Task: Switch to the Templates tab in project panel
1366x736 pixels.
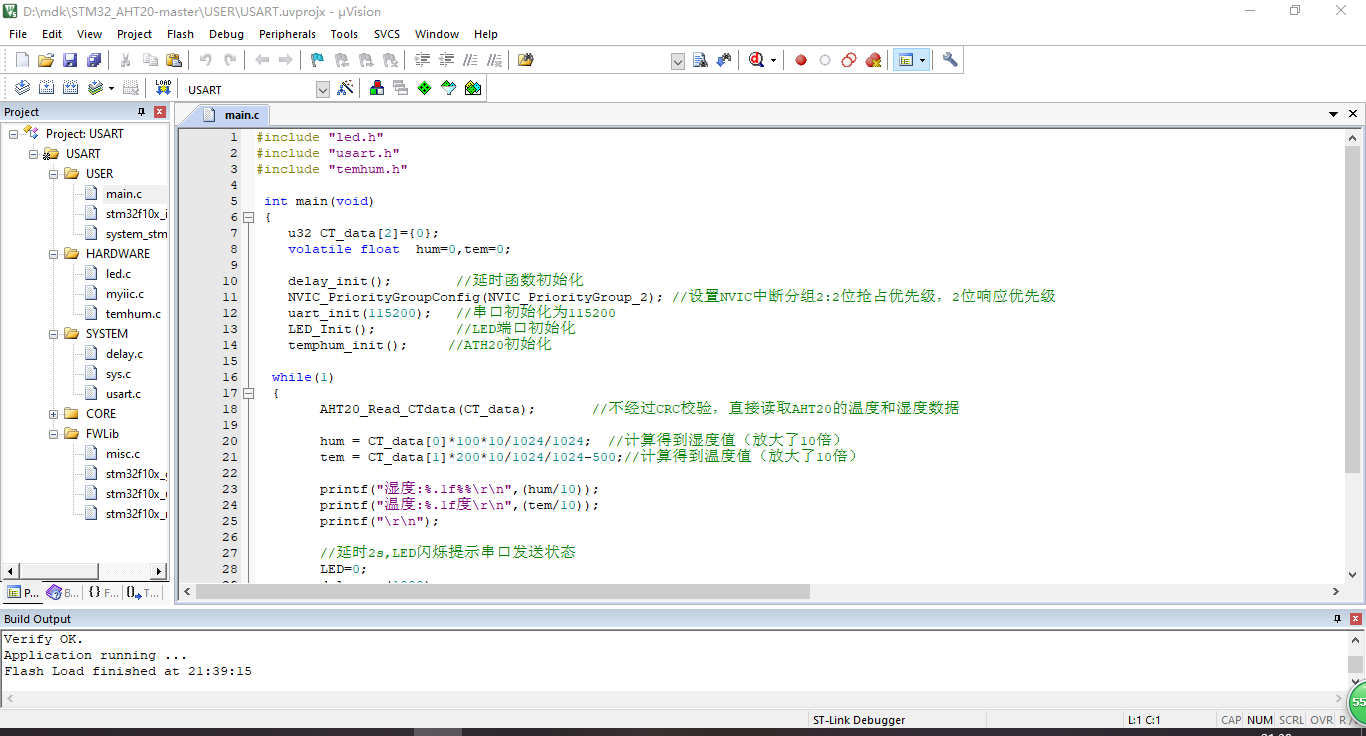Action: tap(143, 592)
